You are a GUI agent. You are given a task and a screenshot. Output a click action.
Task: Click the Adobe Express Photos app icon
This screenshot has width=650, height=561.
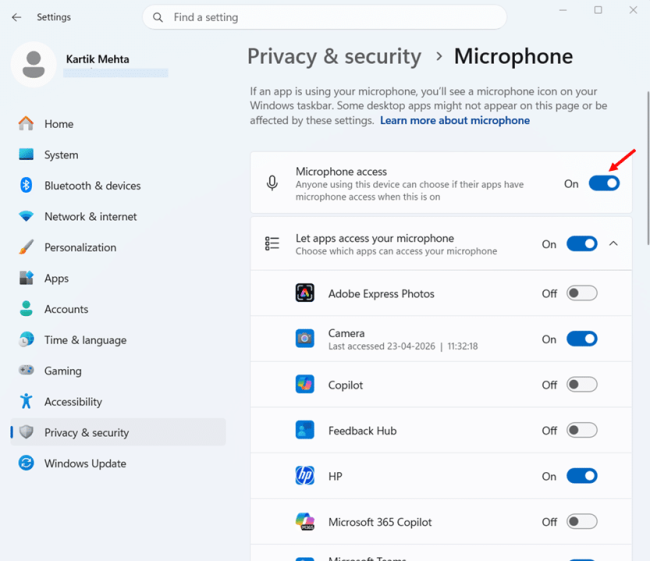click(305, 293)
